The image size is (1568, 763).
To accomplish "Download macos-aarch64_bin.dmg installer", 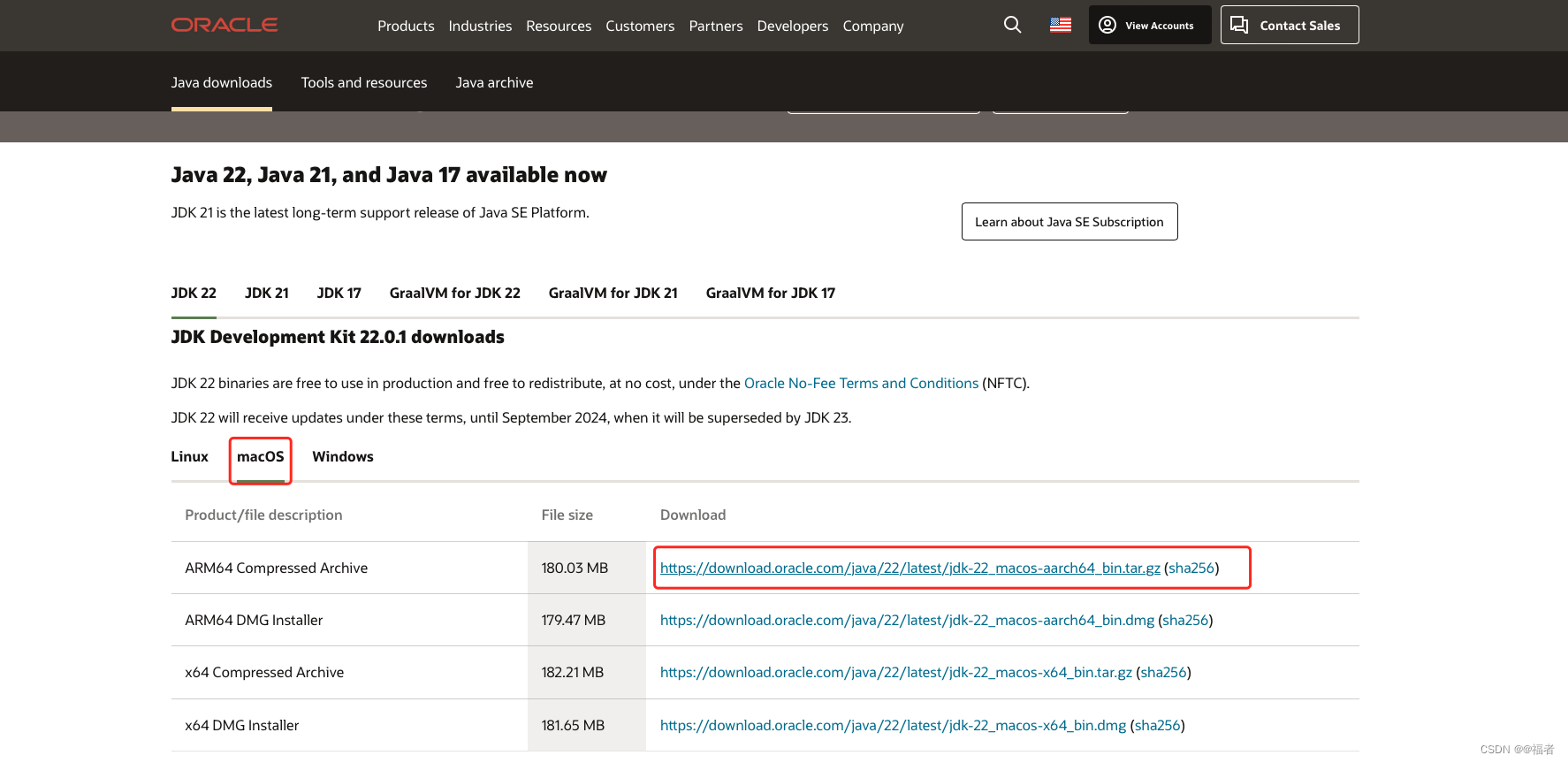I will tap(907, 620).
